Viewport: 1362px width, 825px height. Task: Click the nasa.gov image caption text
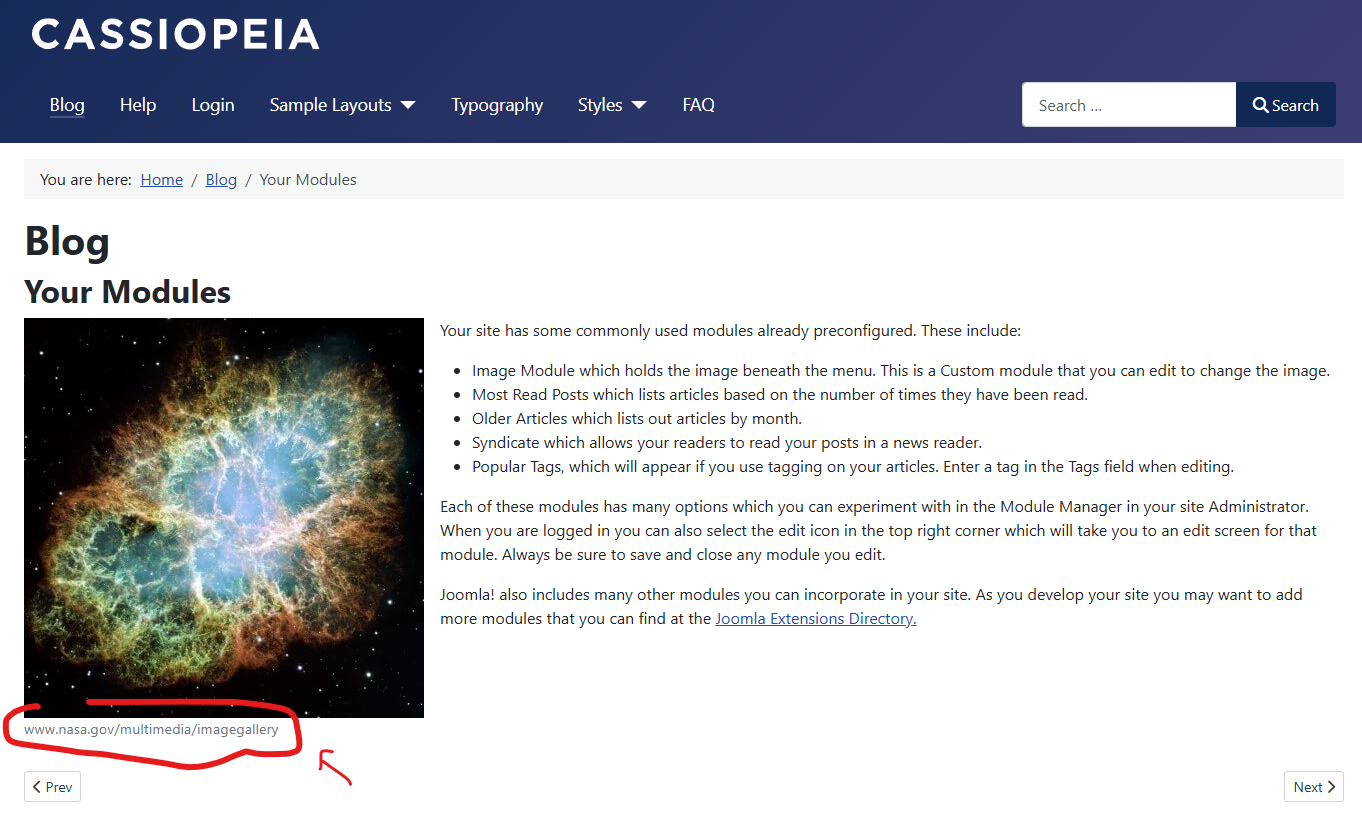151,730
